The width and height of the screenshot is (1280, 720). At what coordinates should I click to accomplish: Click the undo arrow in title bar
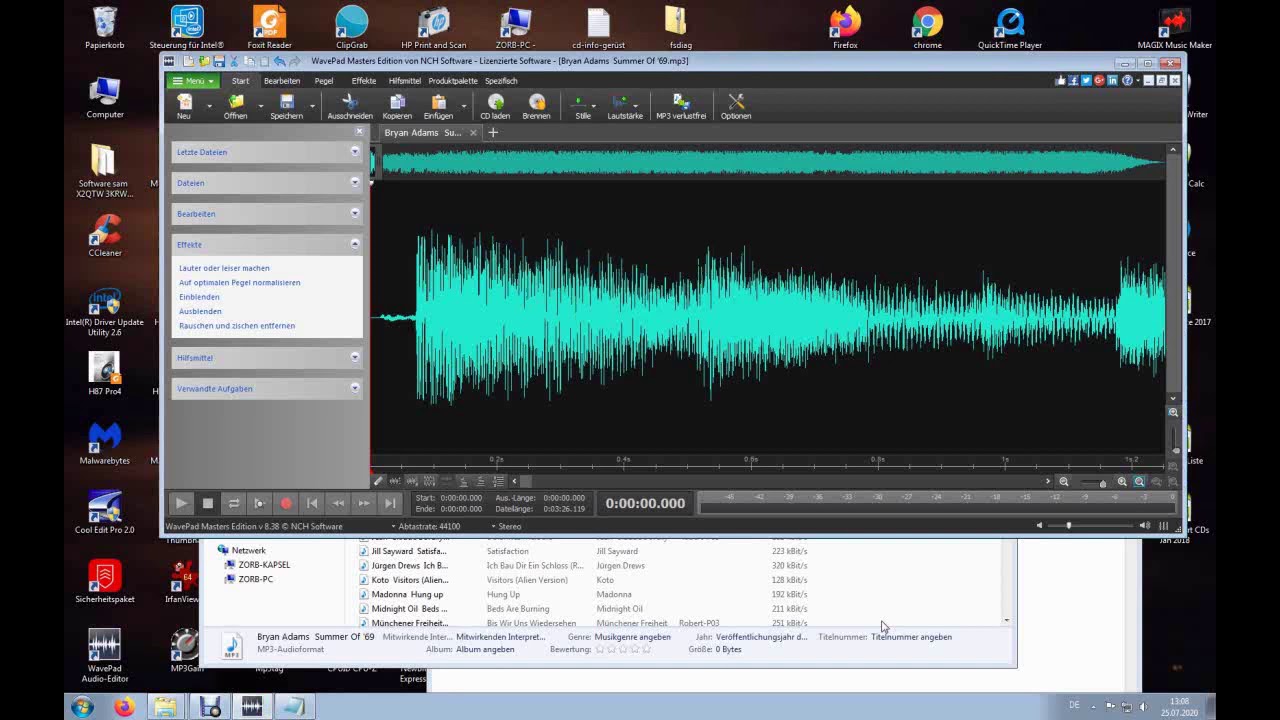pos(280,61)
